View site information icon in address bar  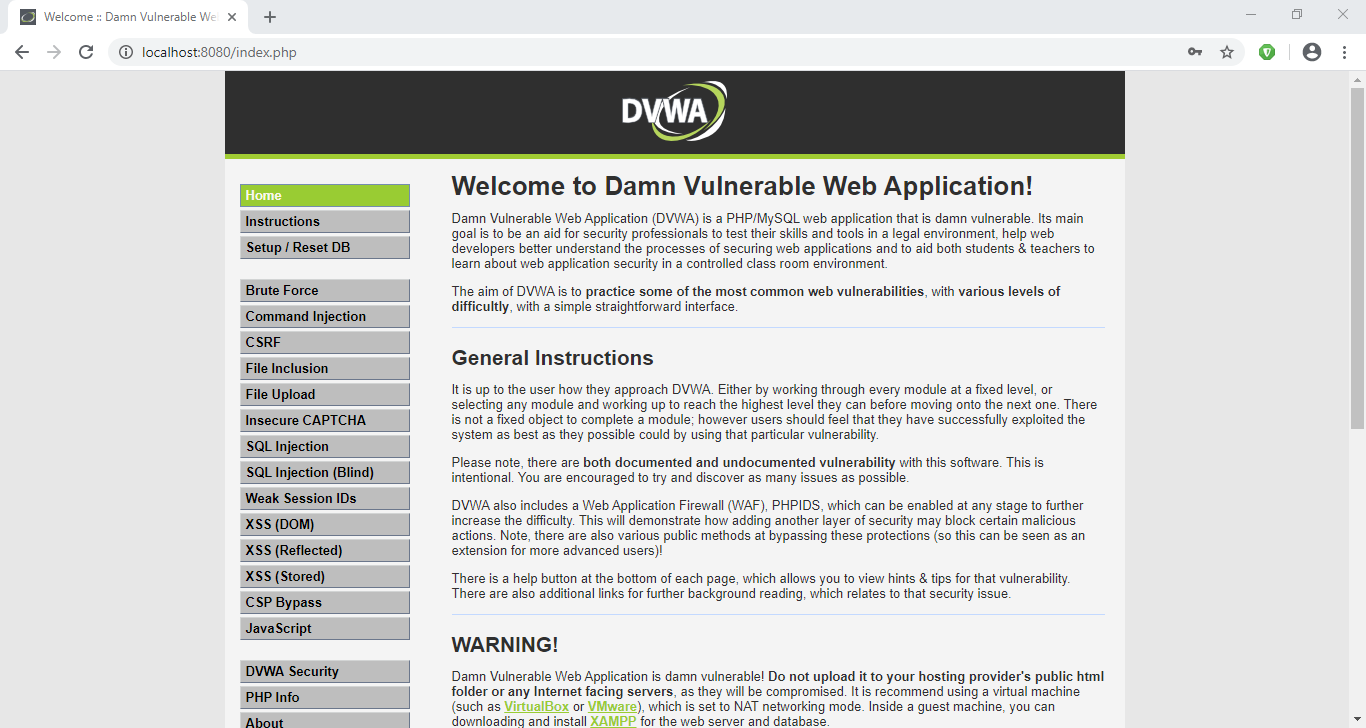tap(126, 52)
